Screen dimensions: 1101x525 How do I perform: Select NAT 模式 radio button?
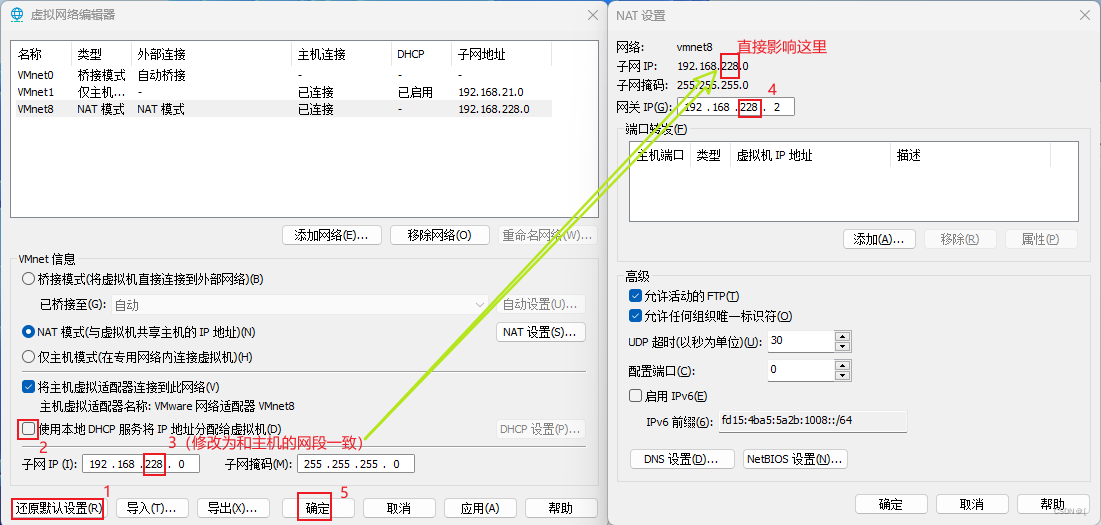(28, 331)
